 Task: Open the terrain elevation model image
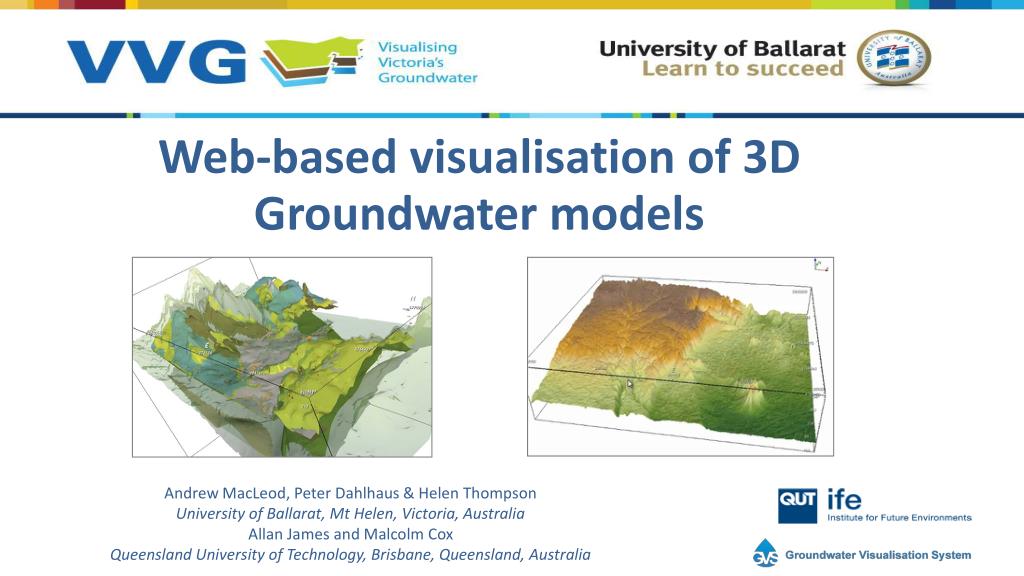tap(680, 357)
